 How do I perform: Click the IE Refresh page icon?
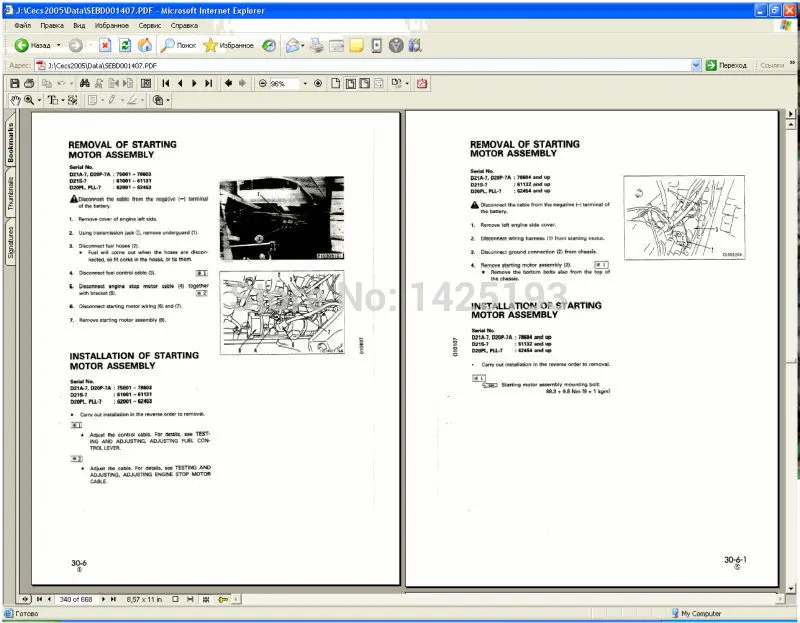pyautogui.click(x=125, y=45)
